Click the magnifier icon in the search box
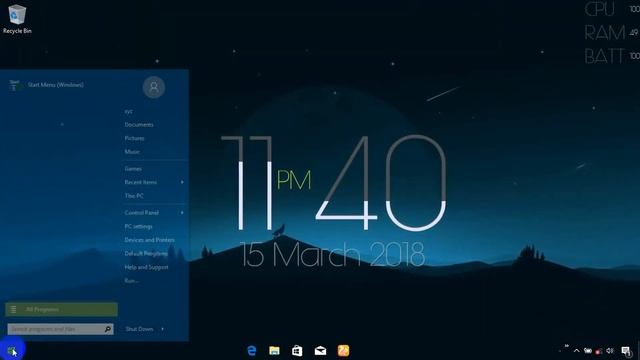Screen dimensions: 640x360 tap(108, 329)
